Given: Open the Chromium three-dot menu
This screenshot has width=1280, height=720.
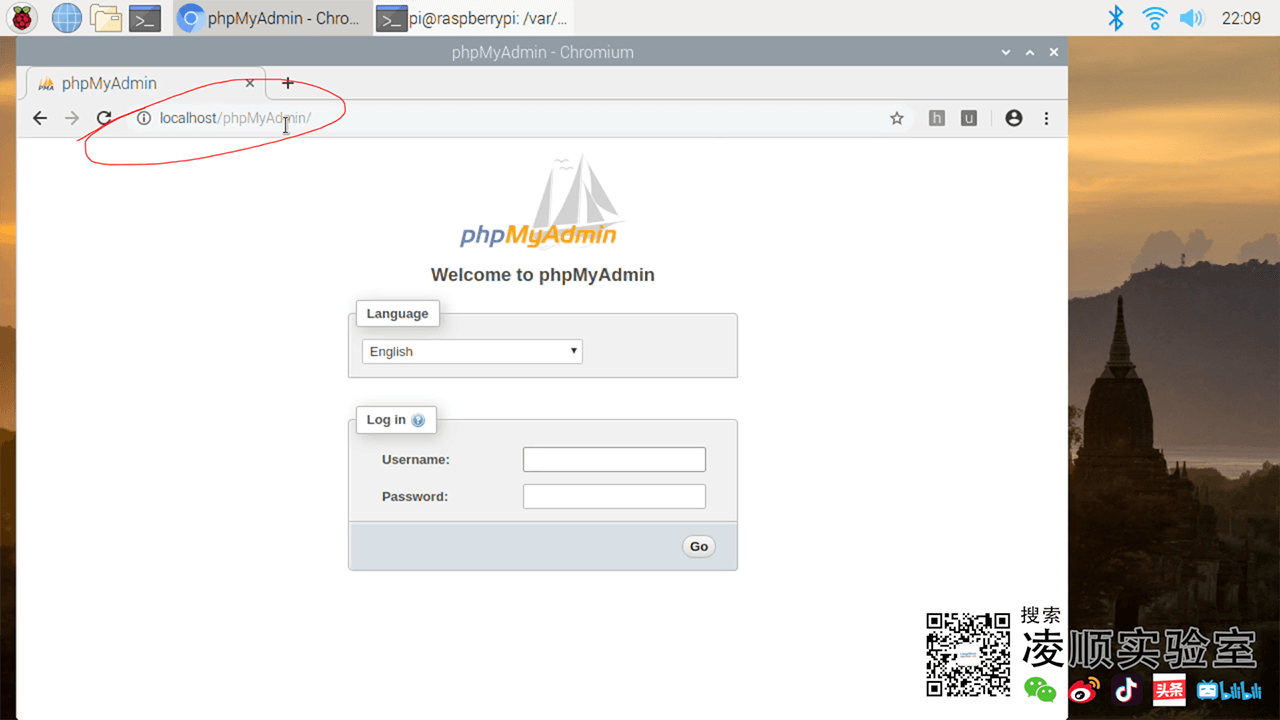Looking at the screenshot, I should tap(1046, 118).
